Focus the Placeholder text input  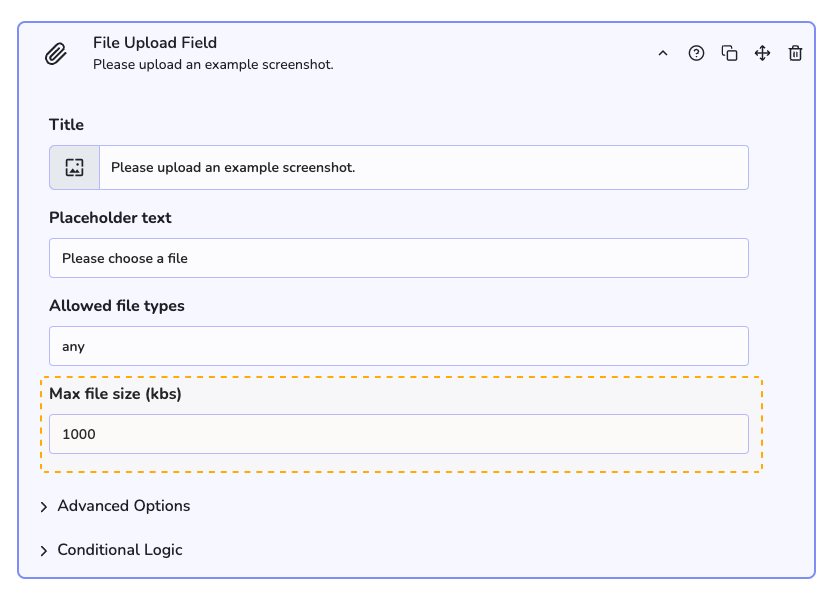398,258
